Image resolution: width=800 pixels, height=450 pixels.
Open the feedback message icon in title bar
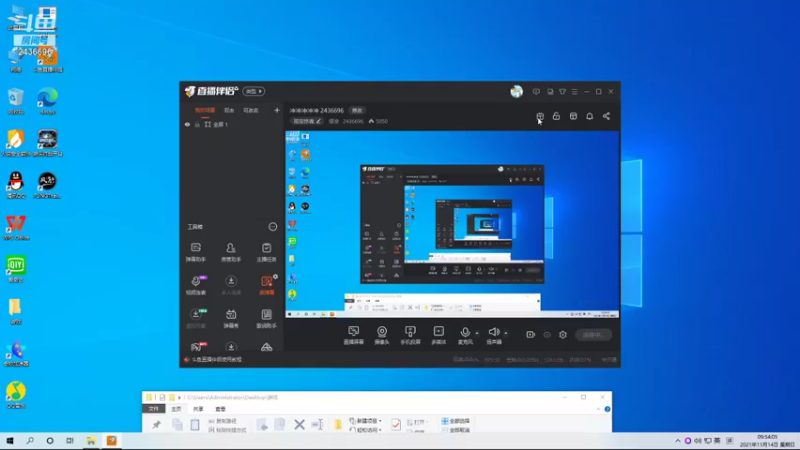[536, 92]
